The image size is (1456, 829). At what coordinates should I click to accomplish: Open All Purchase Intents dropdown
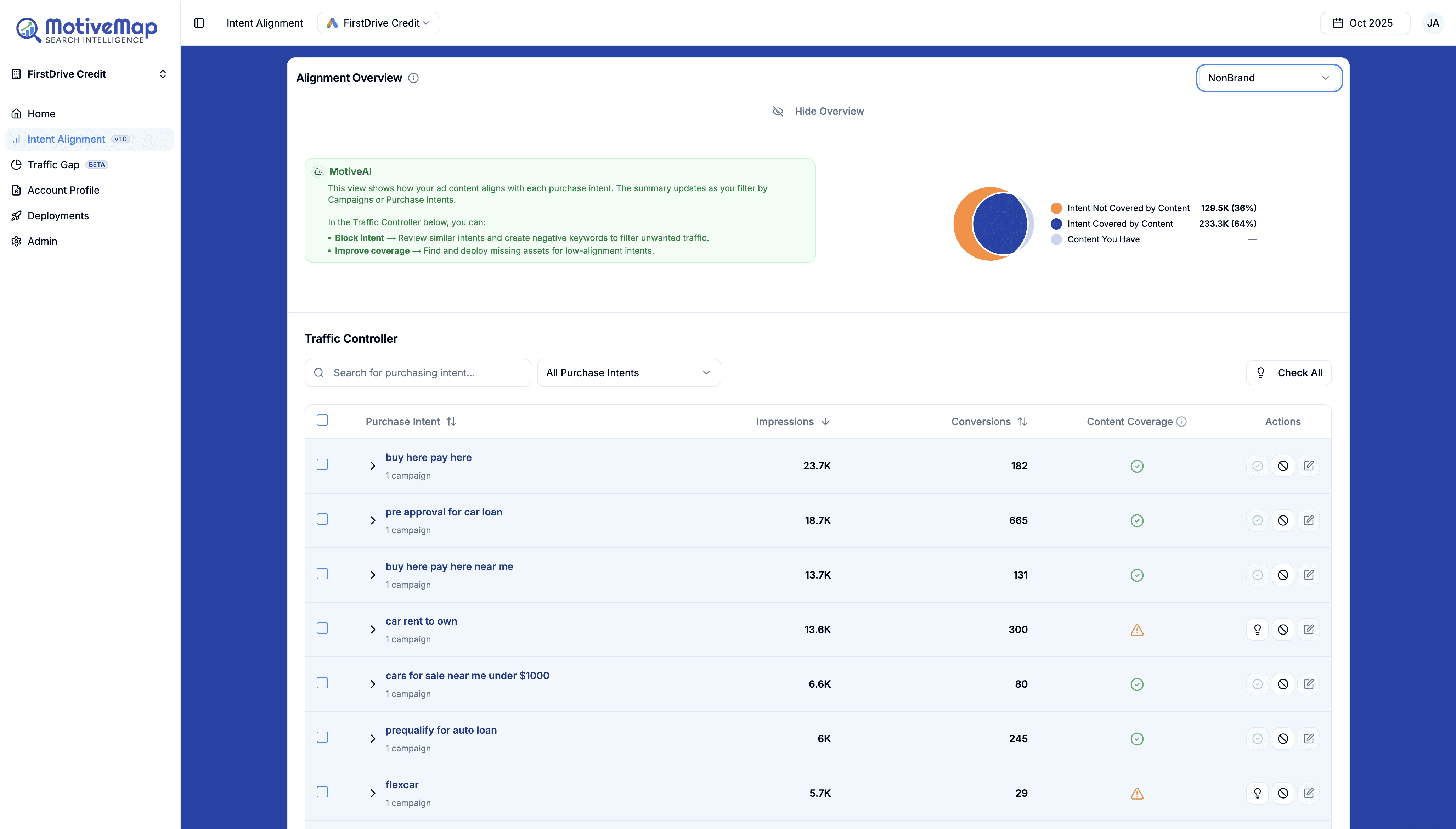click(628, 373)
